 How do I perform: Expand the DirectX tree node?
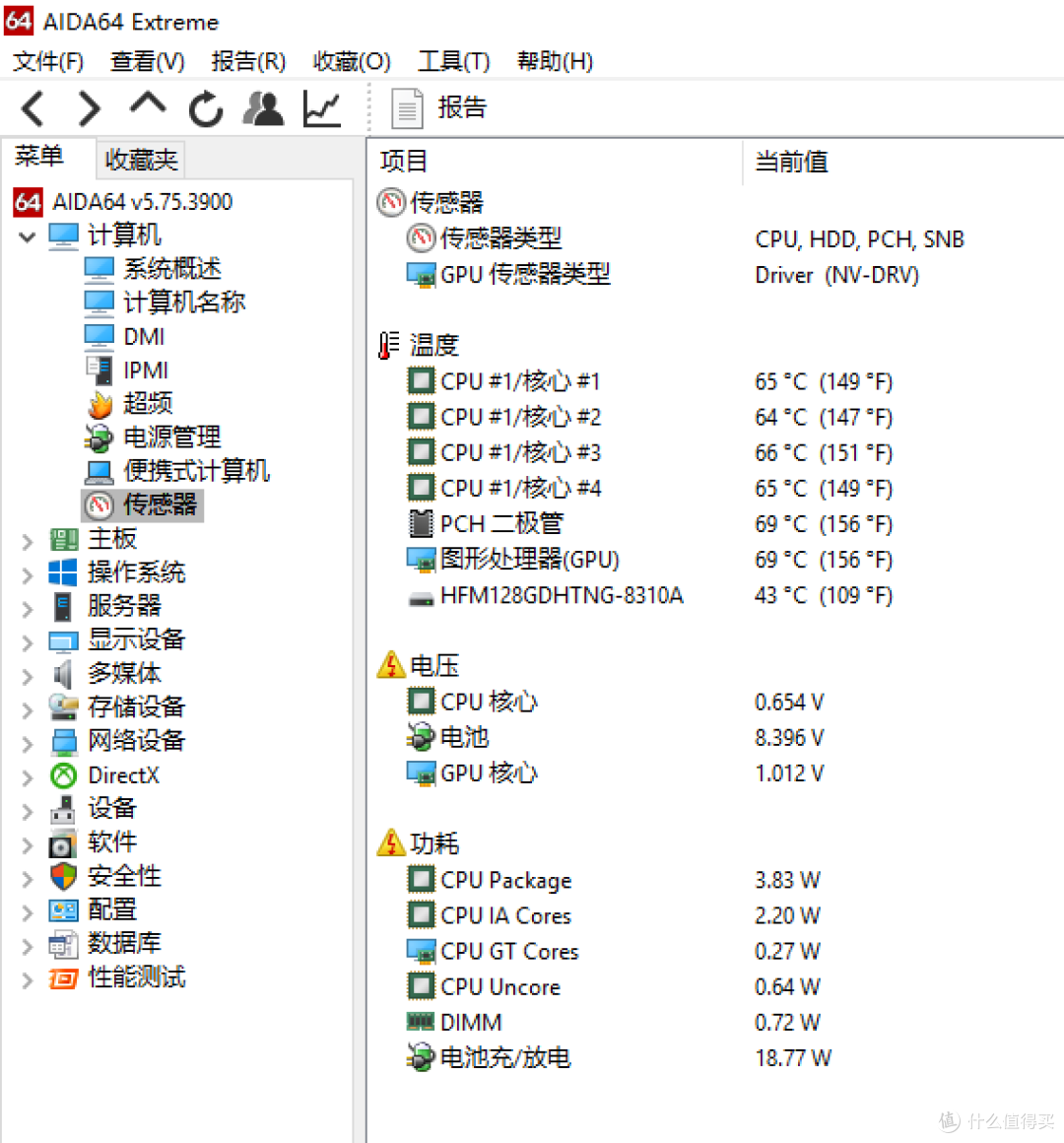27,777
